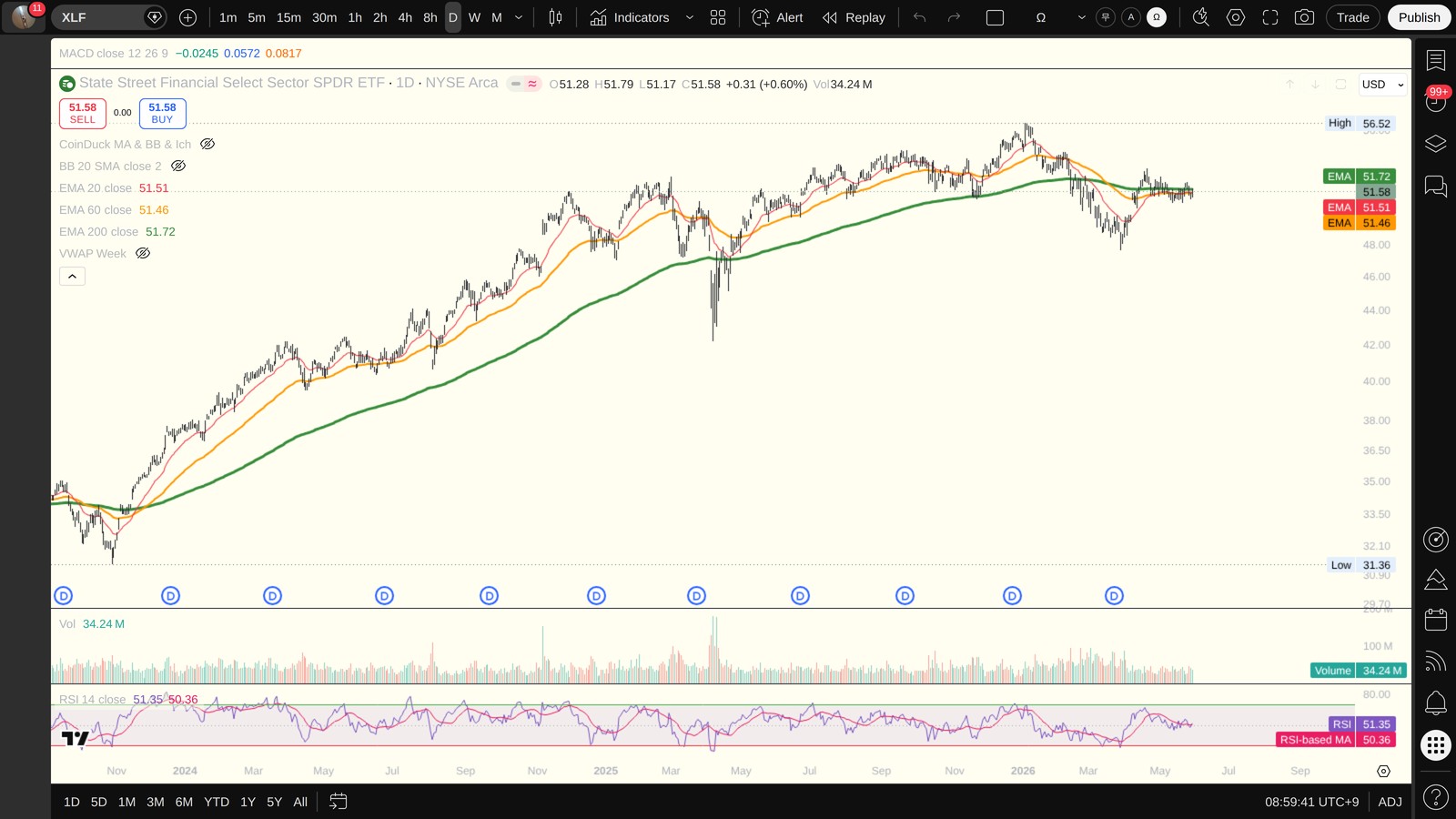The width and height of the screenshot is (1456, 819).
Task: Click the Indicators button
Action: point(630,17)
